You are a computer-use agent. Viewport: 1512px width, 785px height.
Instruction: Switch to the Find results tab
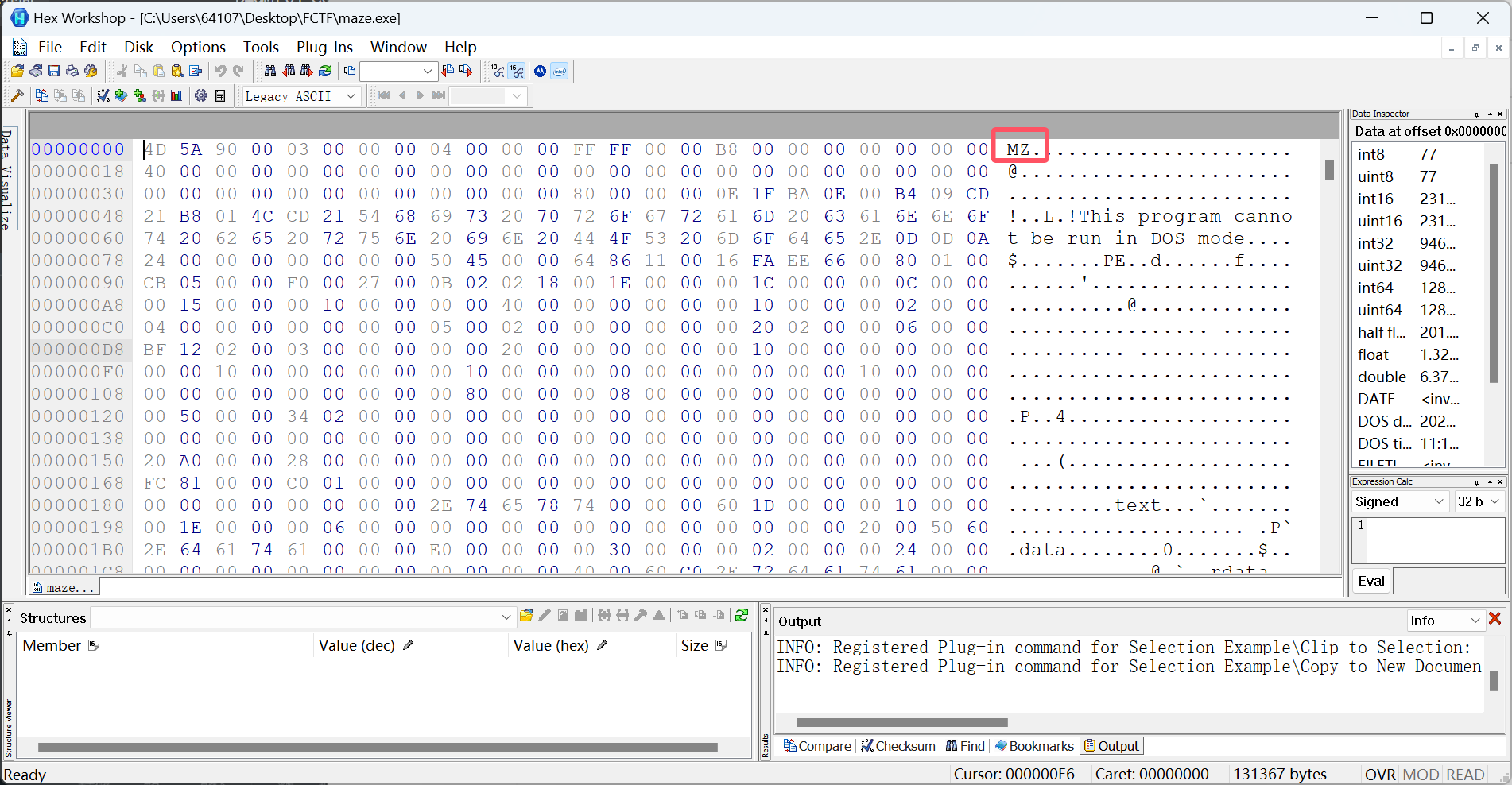tap(965, 746)
